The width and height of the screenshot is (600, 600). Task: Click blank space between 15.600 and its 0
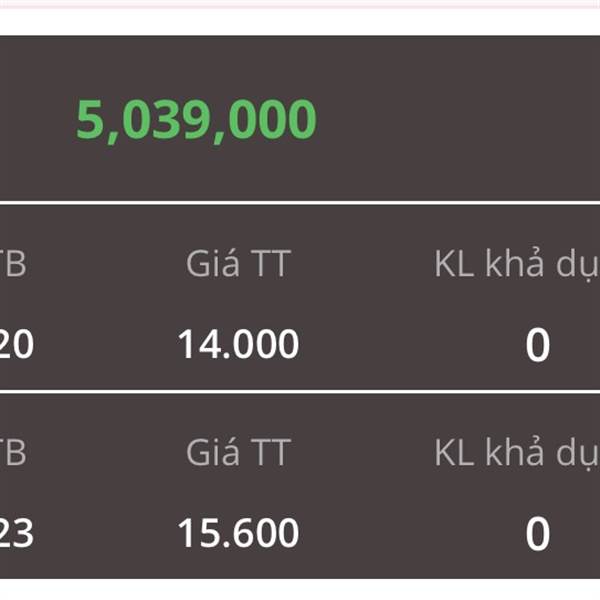pos(411,533)
